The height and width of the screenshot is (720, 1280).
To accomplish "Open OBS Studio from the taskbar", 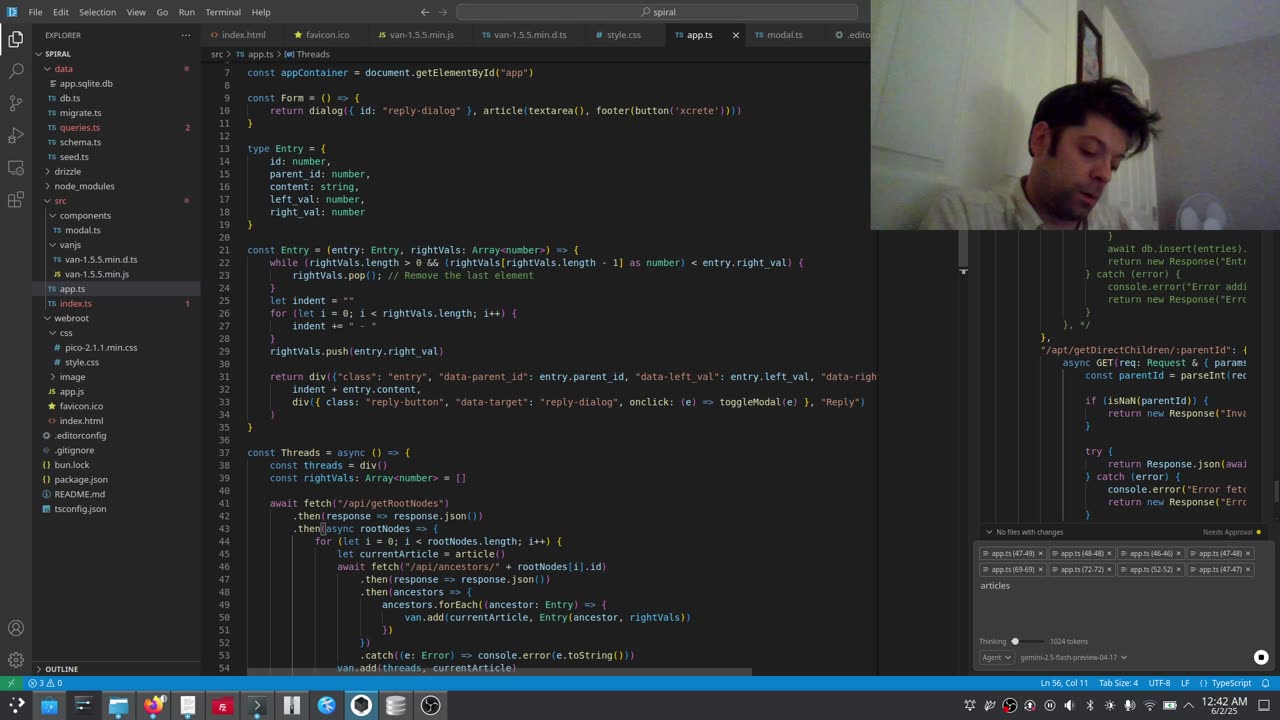I will [431, 706].
